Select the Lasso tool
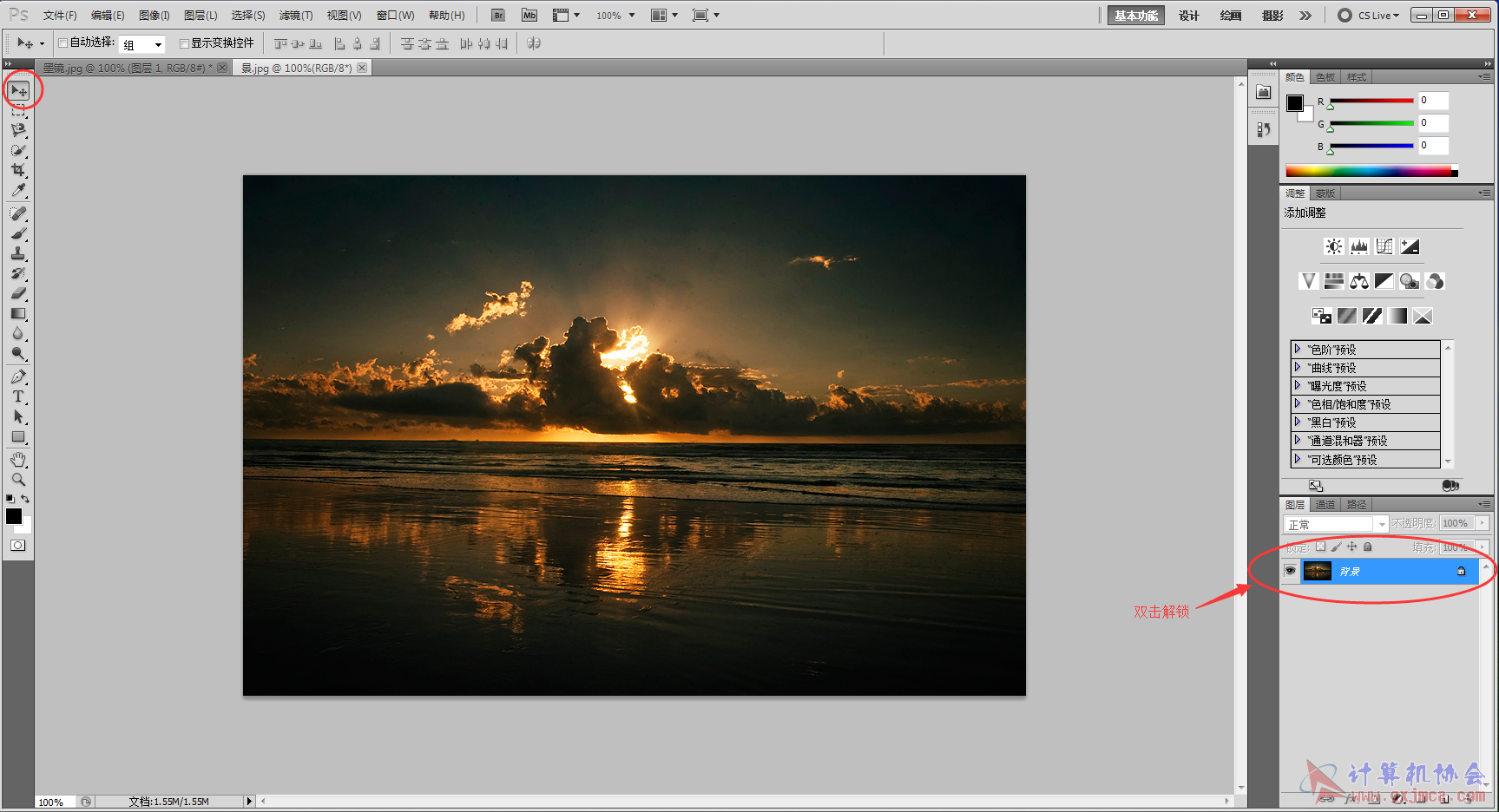 click(x=18, y=130)
